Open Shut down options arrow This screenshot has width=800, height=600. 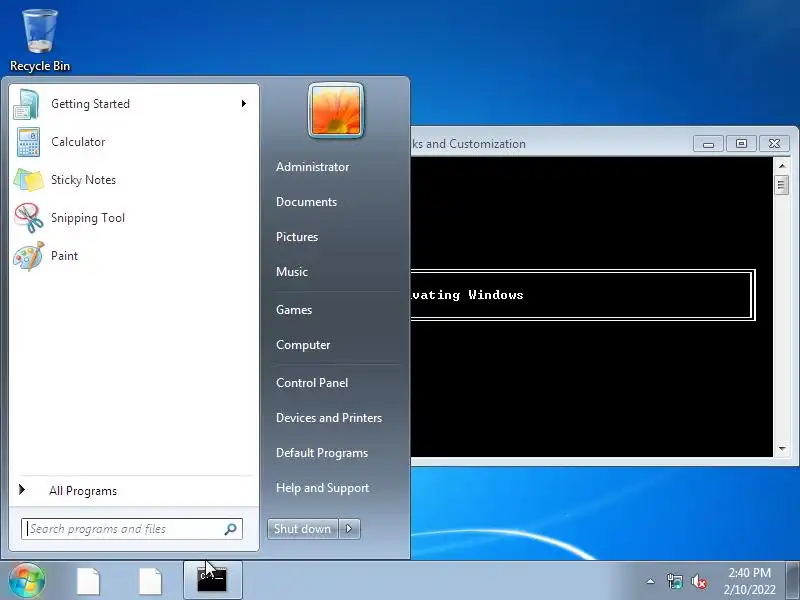tap(349, 529)
